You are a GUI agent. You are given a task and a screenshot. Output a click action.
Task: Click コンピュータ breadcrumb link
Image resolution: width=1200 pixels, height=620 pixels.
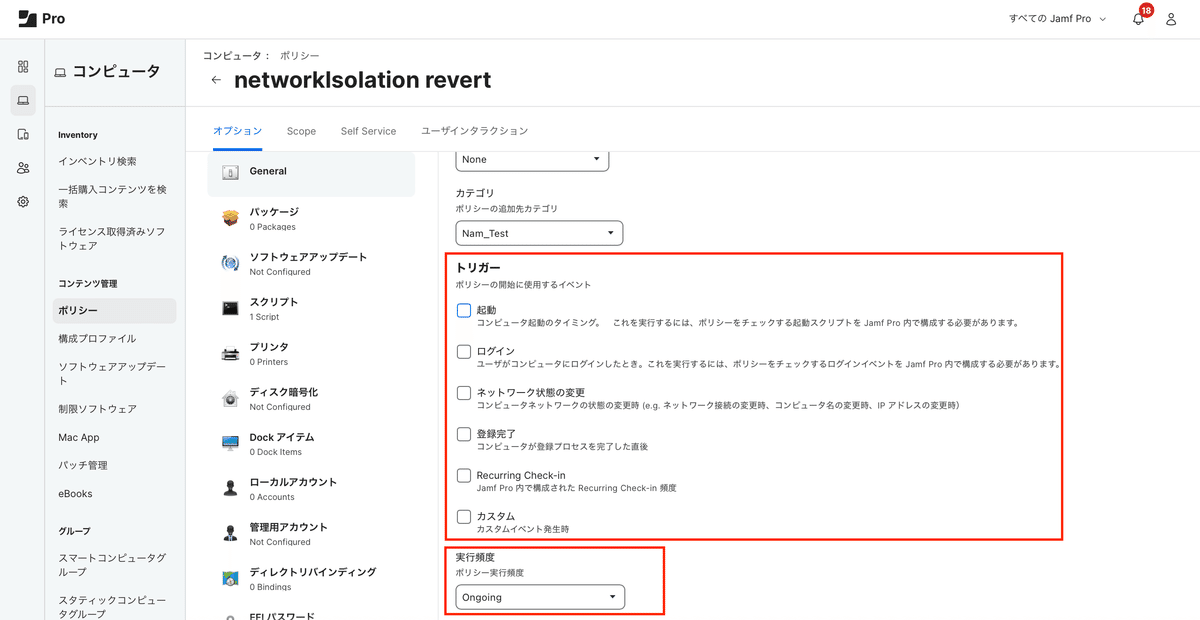pyautogui.click(x=233, y=56)
